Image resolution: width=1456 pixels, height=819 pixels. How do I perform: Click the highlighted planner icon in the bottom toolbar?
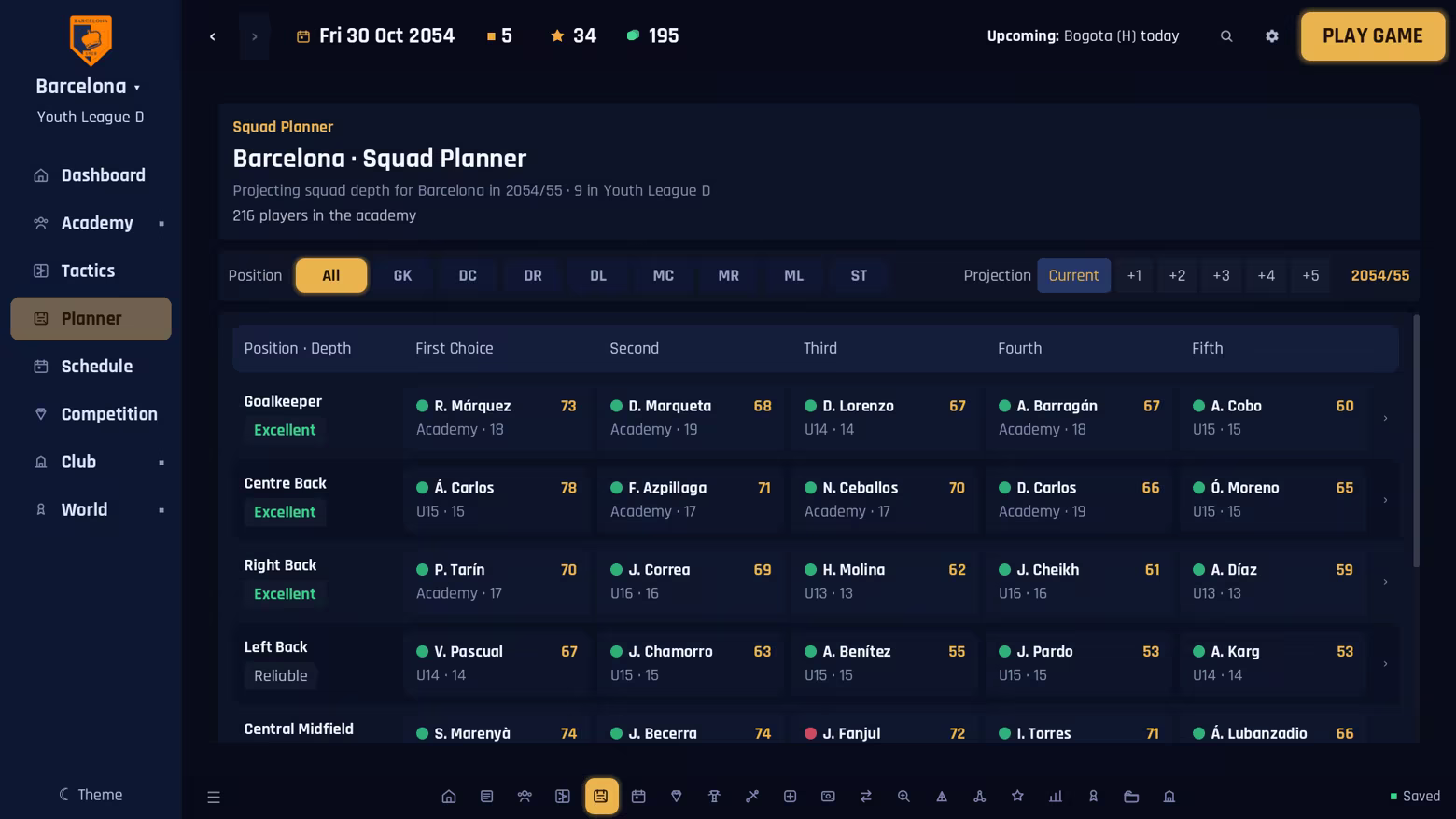point(601,797)
